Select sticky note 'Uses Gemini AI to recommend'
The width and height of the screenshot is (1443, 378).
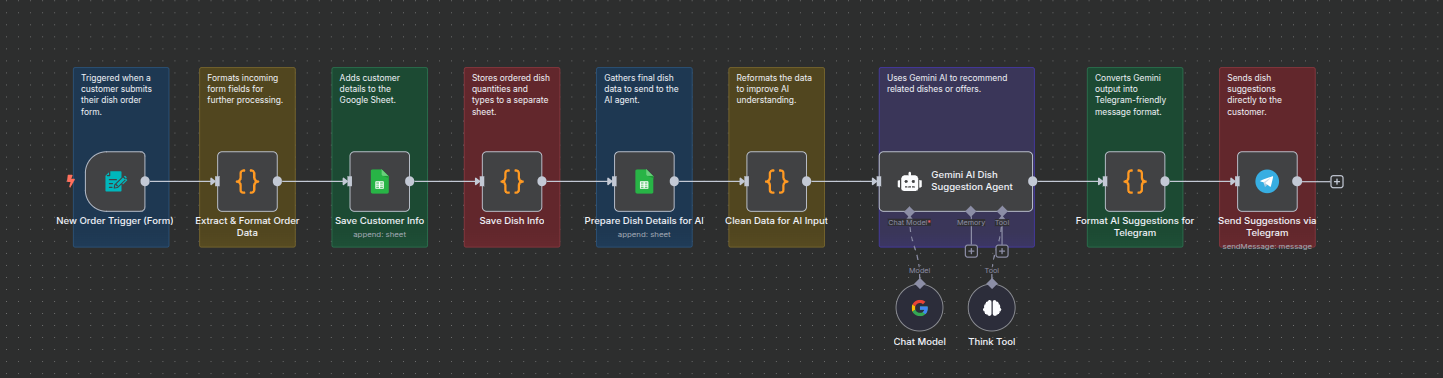pos(957,157)
